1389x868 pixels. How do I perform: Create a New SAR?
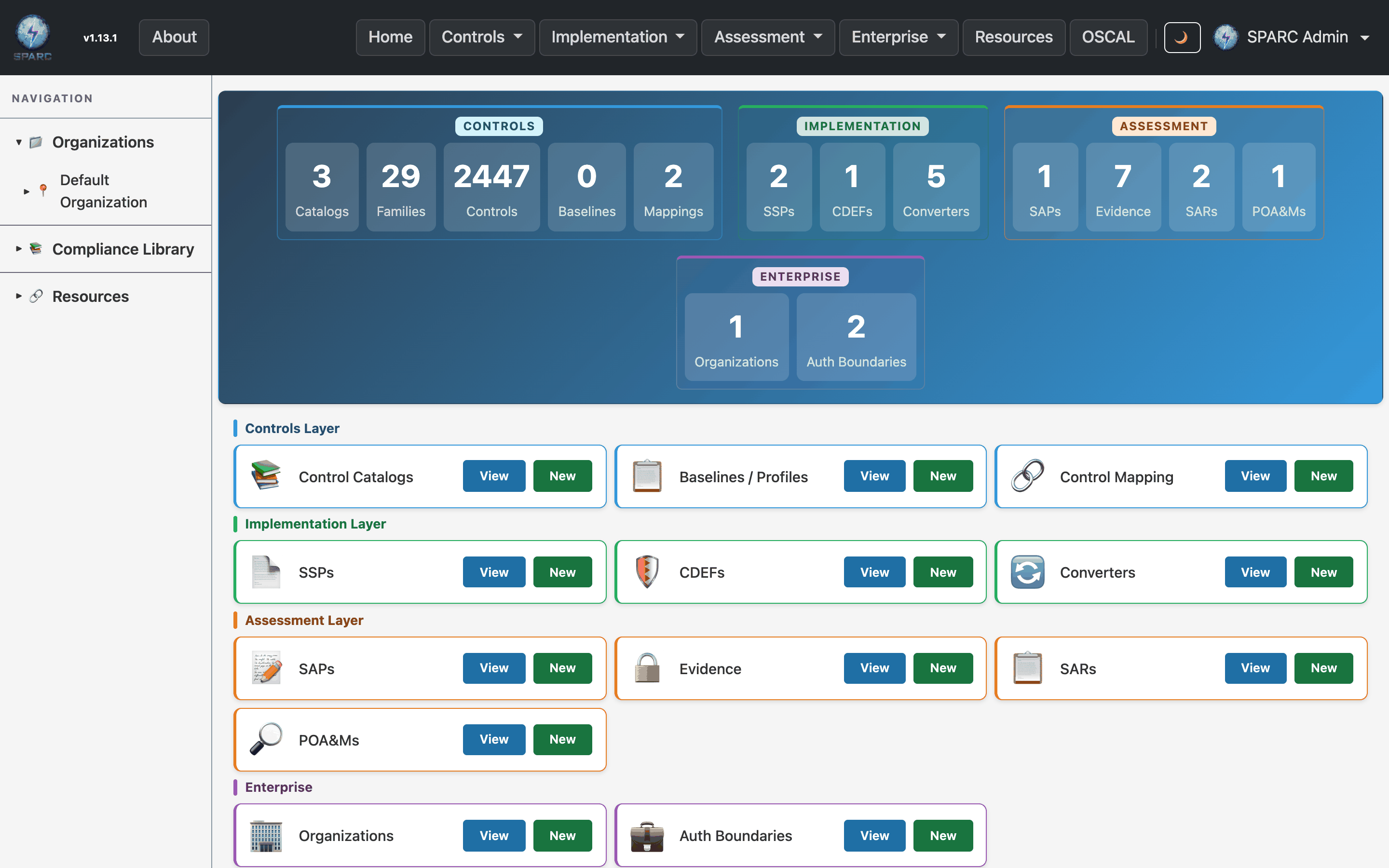point(1323,668)
